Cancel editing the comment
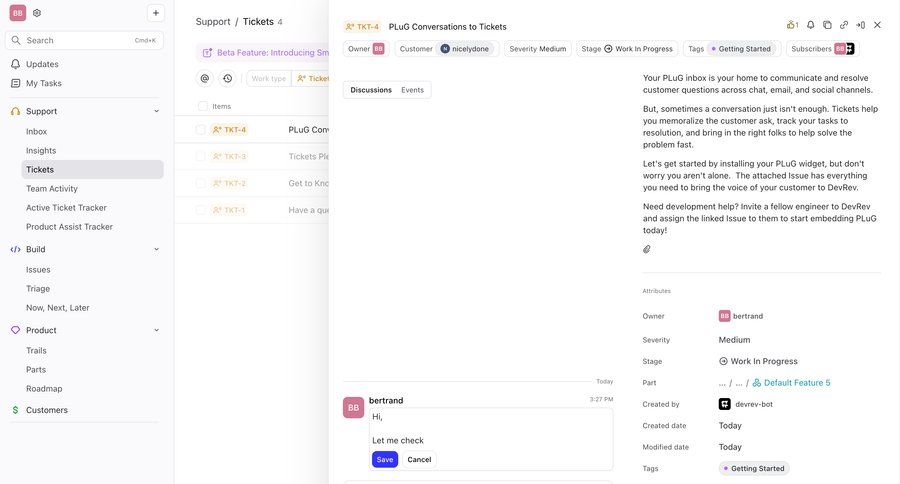 pyautogui.click(x=419, y=459)
